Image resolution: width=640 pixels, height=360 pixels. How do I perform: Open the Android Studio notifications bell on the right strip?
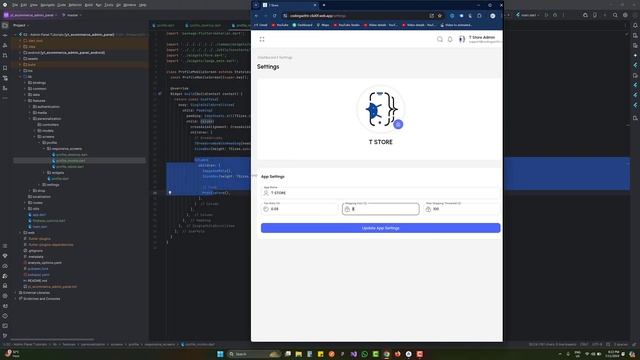(x=635, y=25)
